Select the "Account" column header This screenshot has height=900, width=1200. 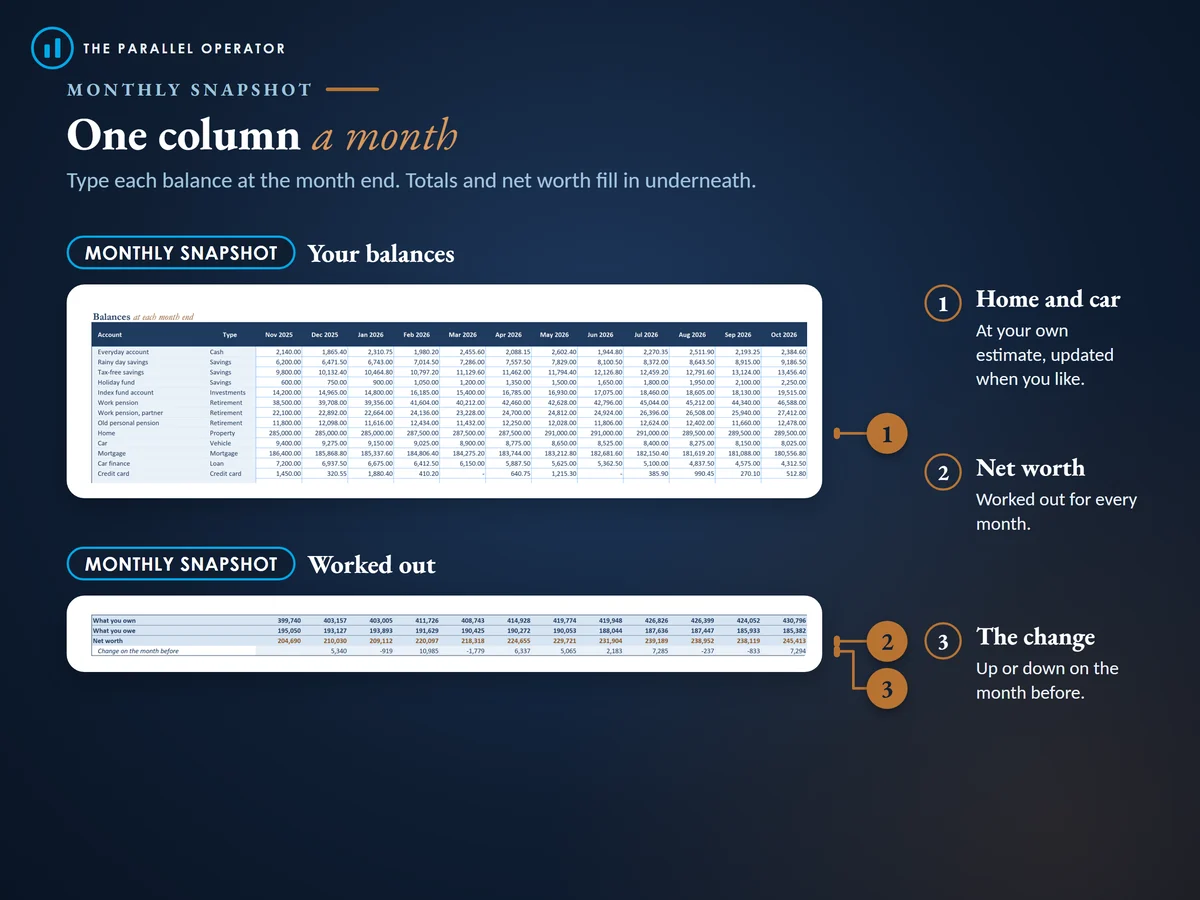110,335
